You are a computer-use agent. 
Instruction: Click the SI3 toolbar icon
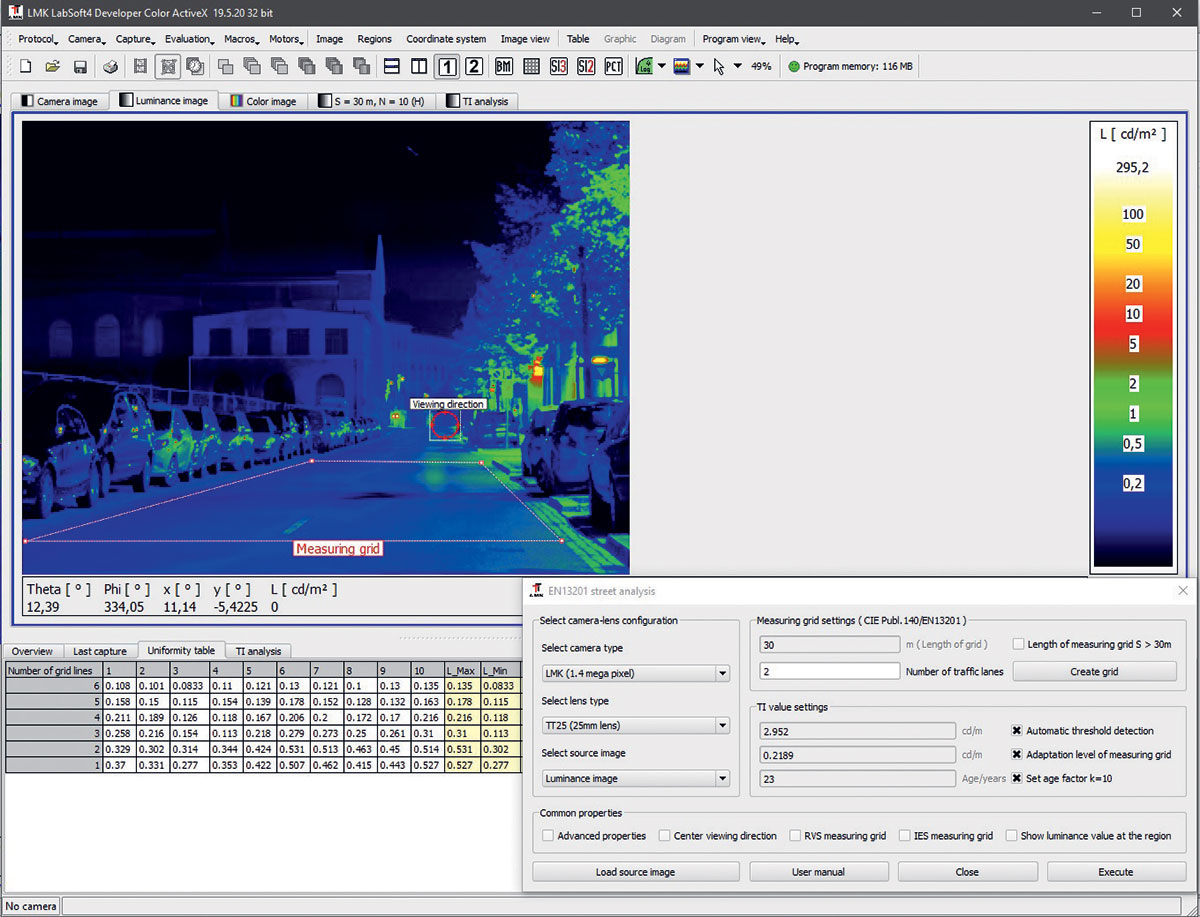pos(558,67)
